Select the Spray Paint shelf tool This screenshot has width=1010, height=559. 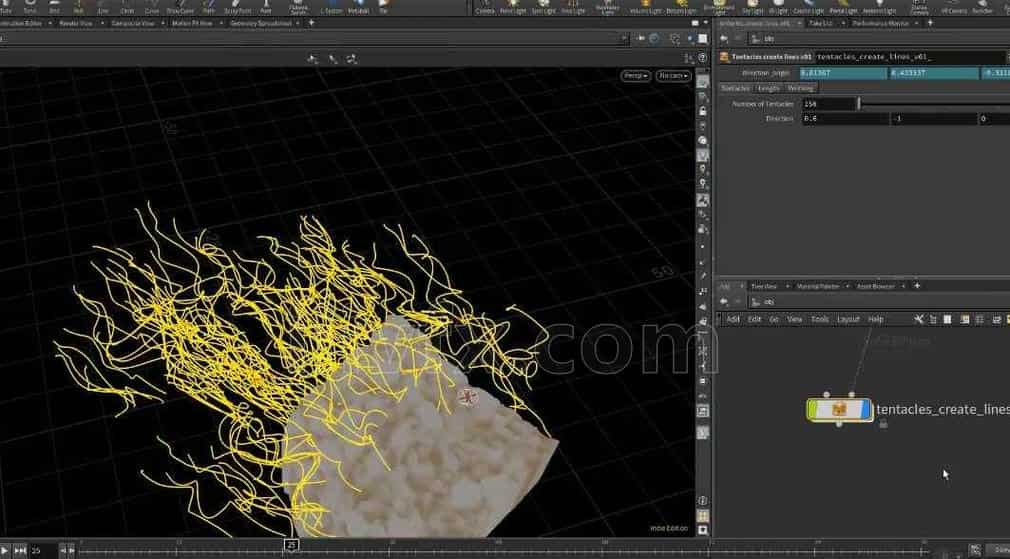click(x=238, y=7)
